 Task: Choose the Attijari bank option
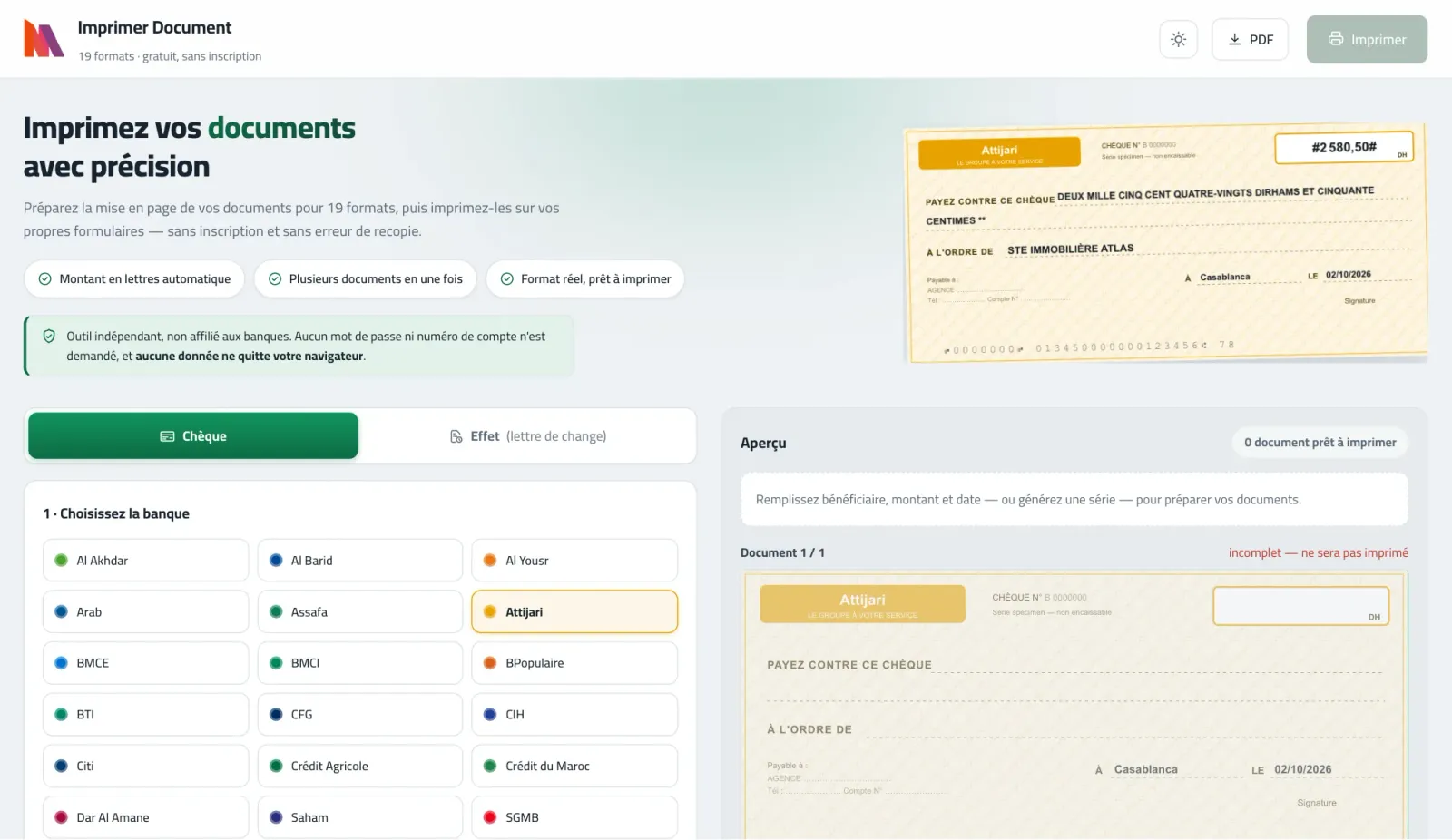(x=574, y=612)
